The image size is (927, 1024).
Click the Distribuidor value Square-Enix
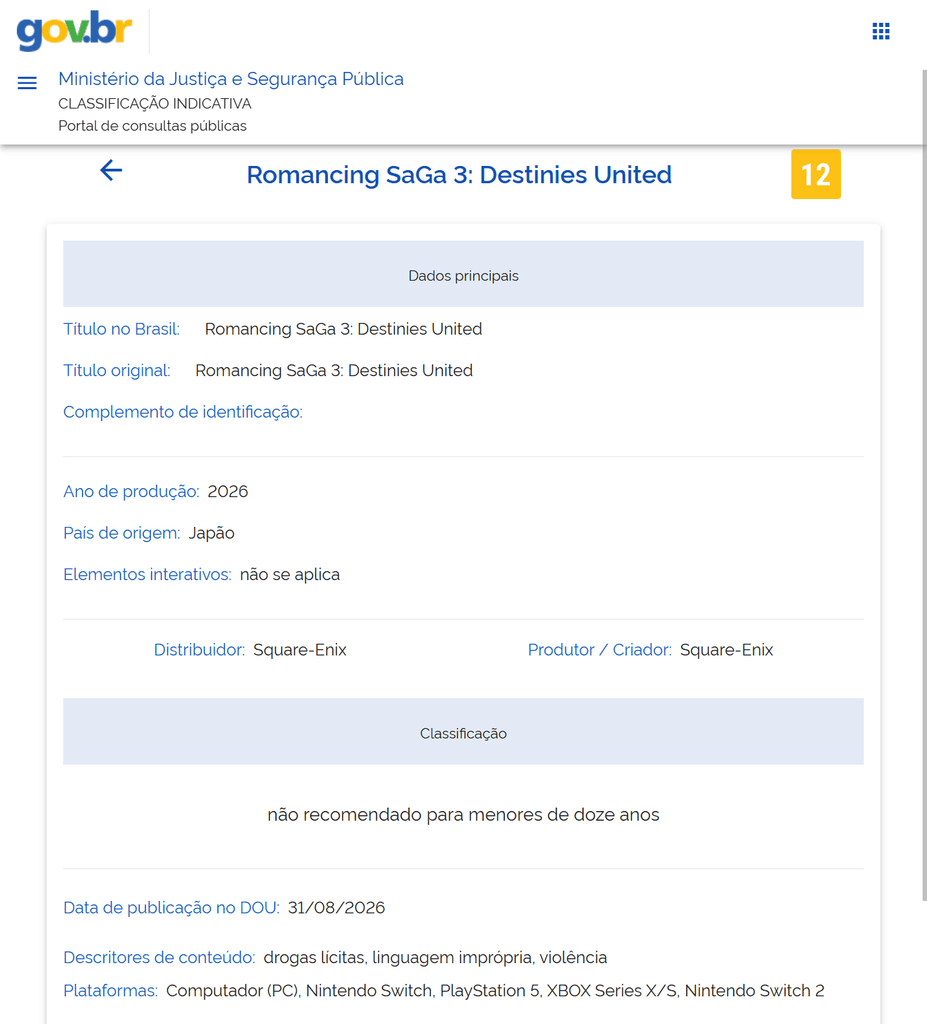tap(300, 650)
